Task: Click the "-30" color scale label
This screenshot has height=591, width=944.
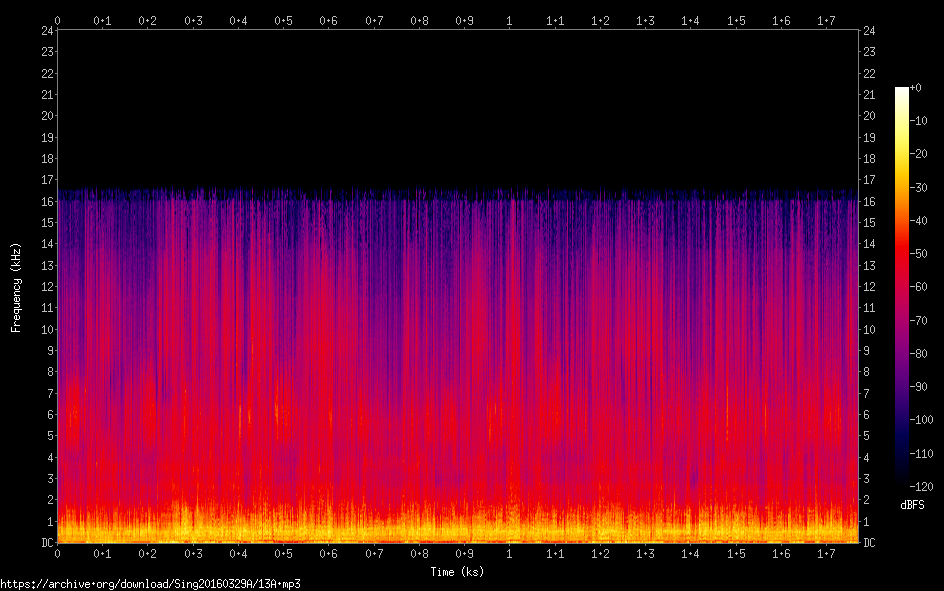Action: tap(918, 188)
